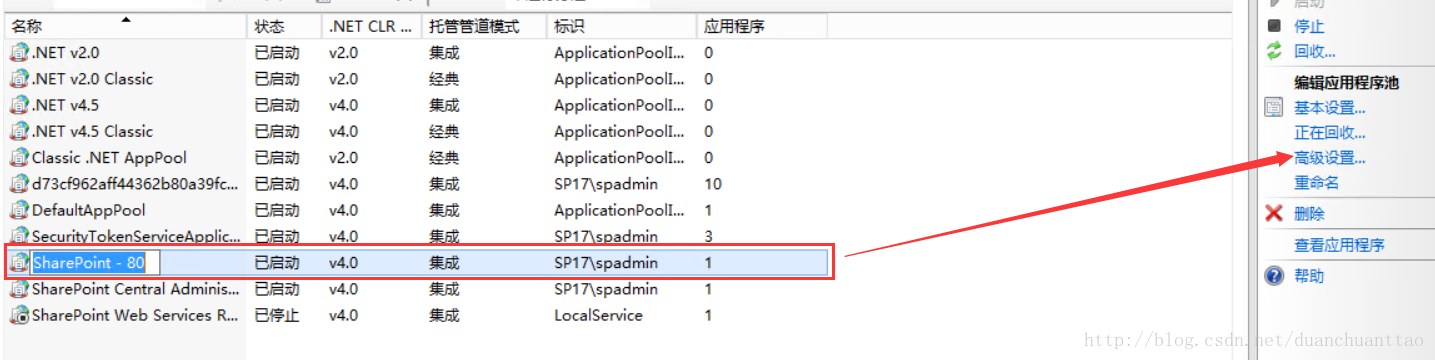Image resolution: width=1435 pixels, height=360 pixels.
Task: Click the .NET v2.0 app pool icon
Action: pos(19,52)
